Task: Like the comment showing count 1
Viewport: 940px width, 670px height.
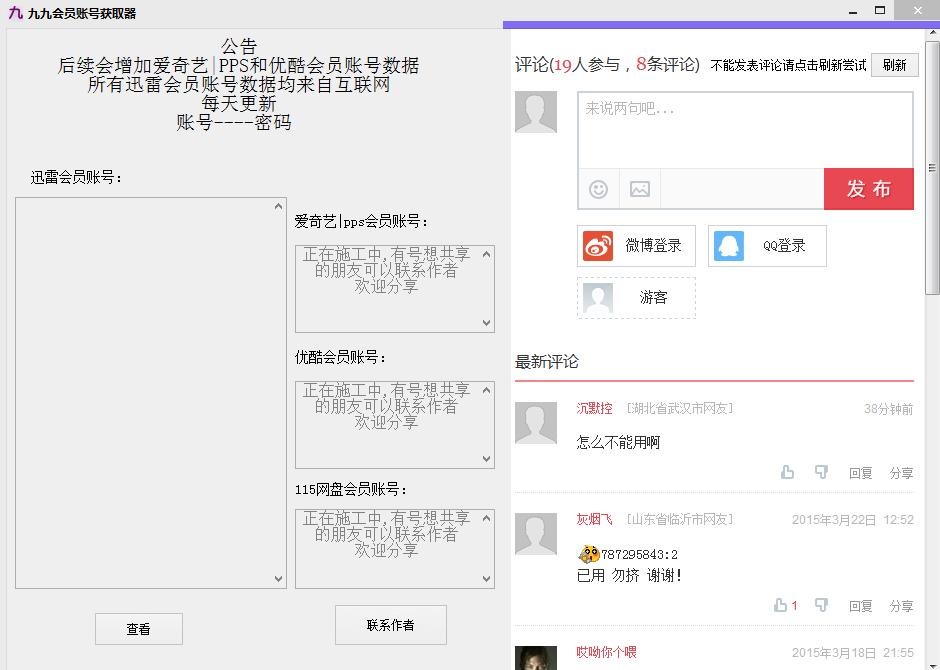Action: click(x=780, y=605)
